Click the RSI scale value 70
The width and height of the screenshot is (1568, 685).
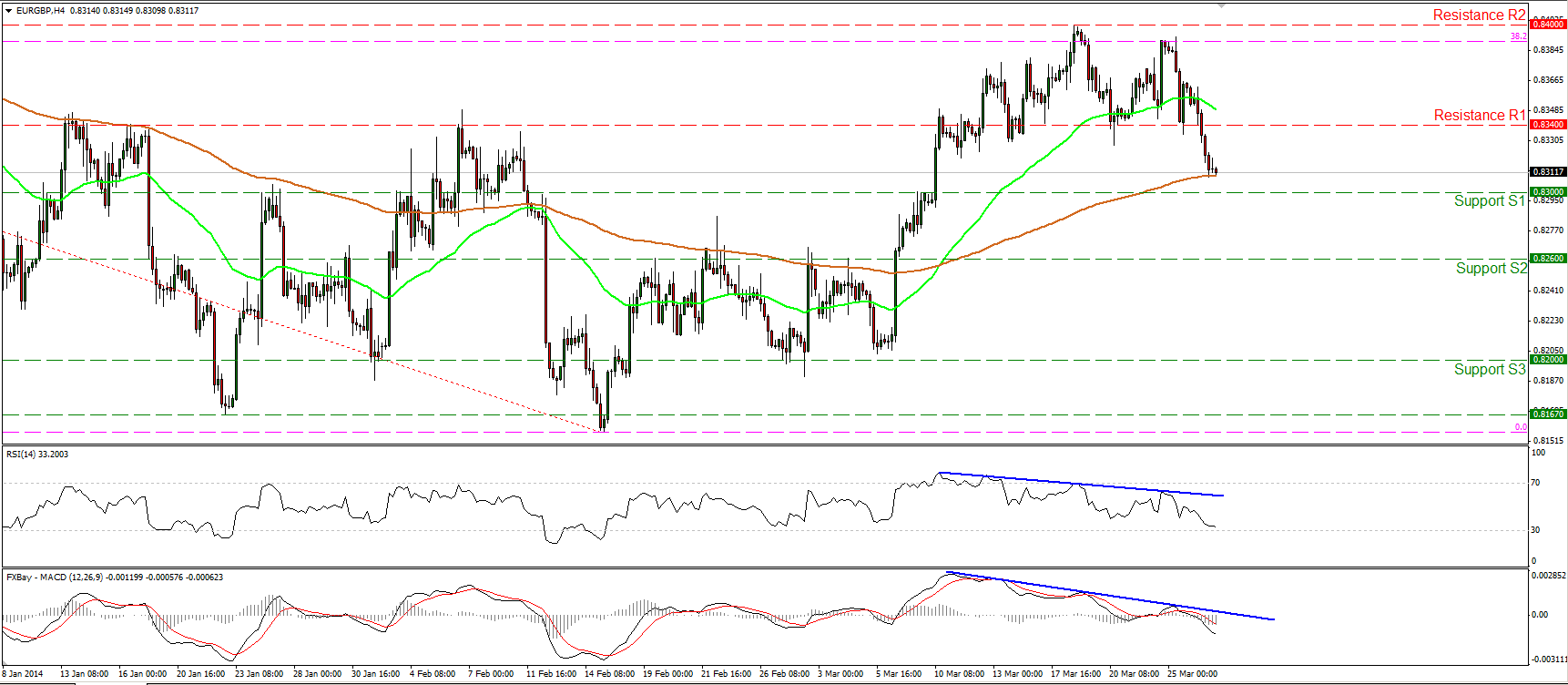(x=1536, y=483)
